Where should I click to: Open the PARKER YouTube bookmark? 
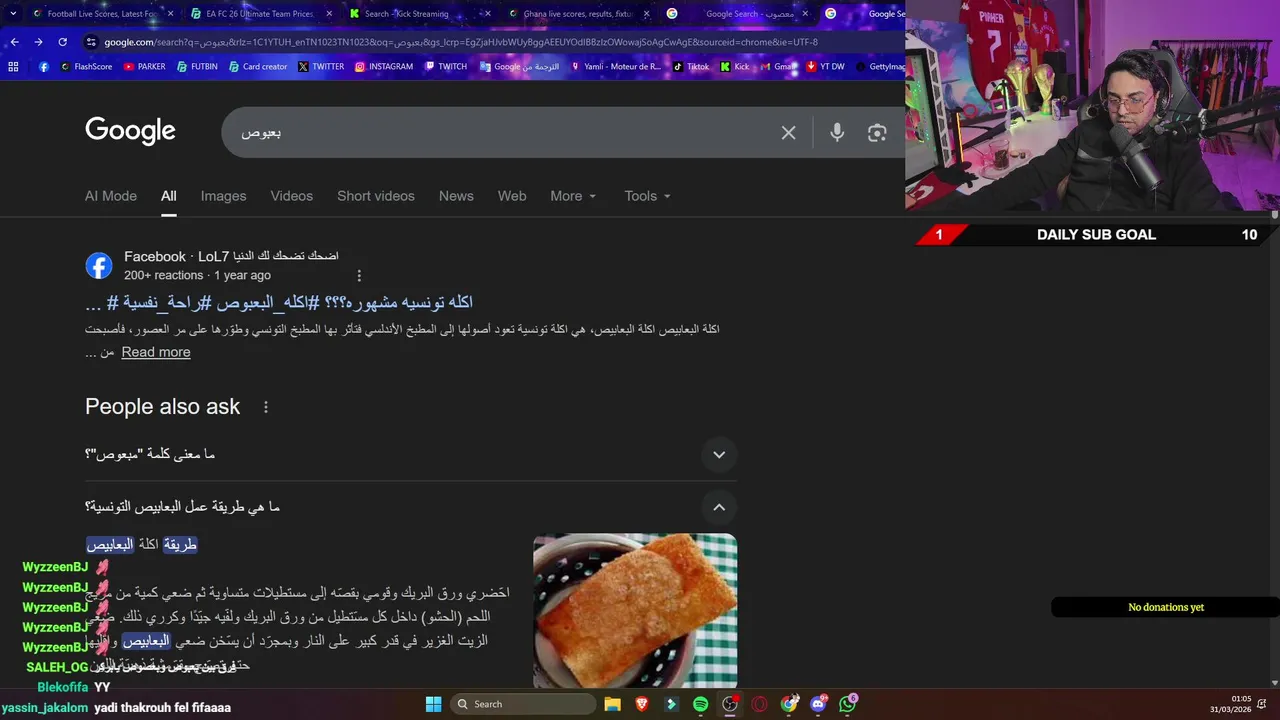tap(145, 67)
